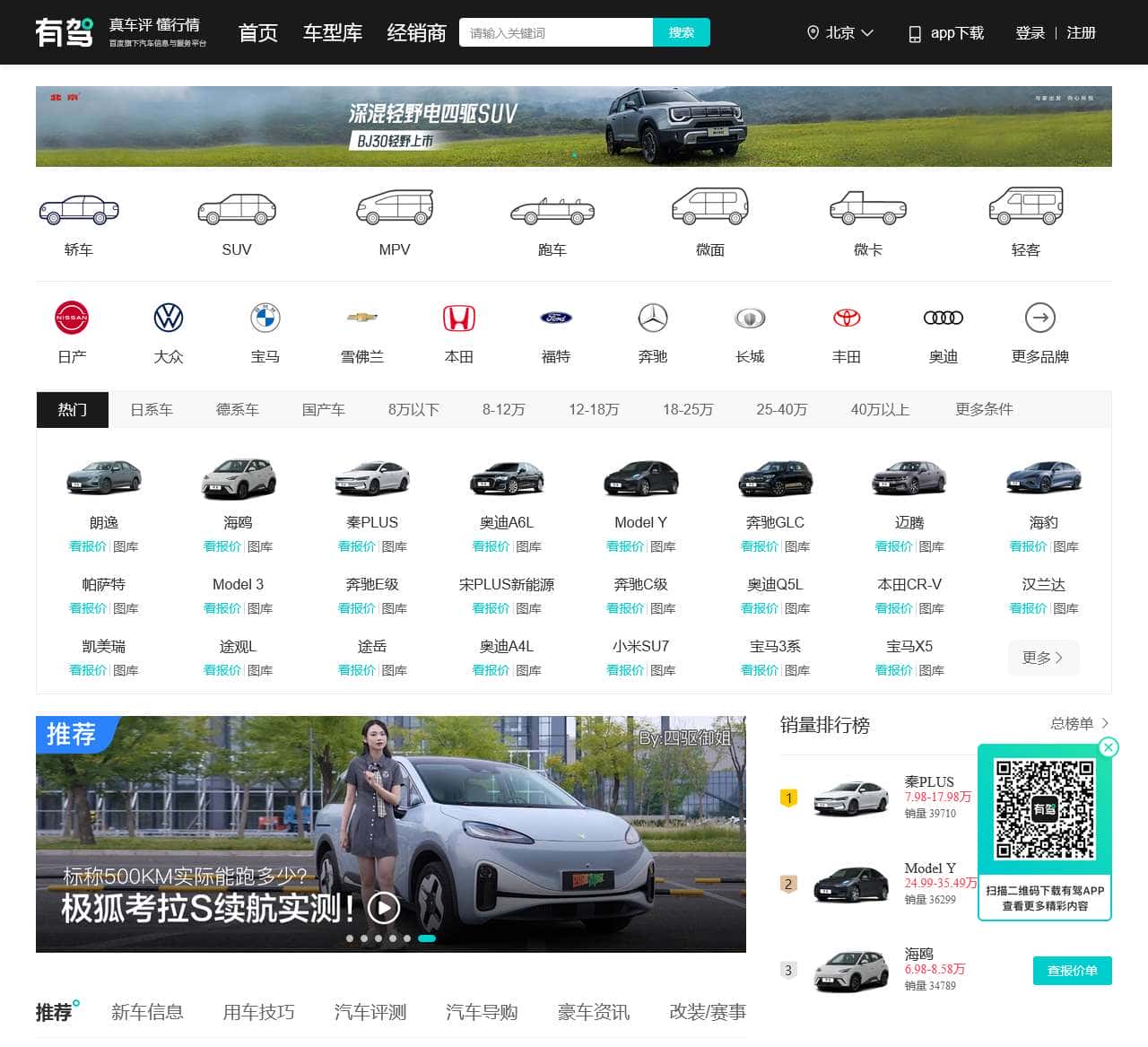Screen dimensions: 1148x1047
Task: Click the 登录 login link
Action: click(1030, 32)
